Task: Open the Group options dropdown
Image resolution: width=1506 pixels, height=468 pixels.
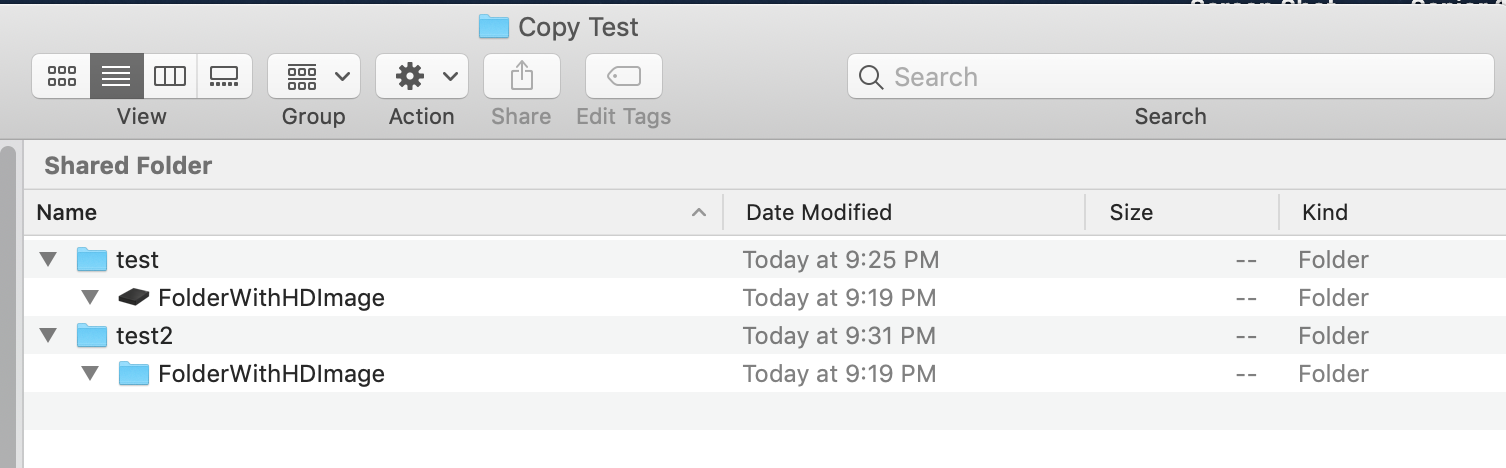Action: [314, 76]
